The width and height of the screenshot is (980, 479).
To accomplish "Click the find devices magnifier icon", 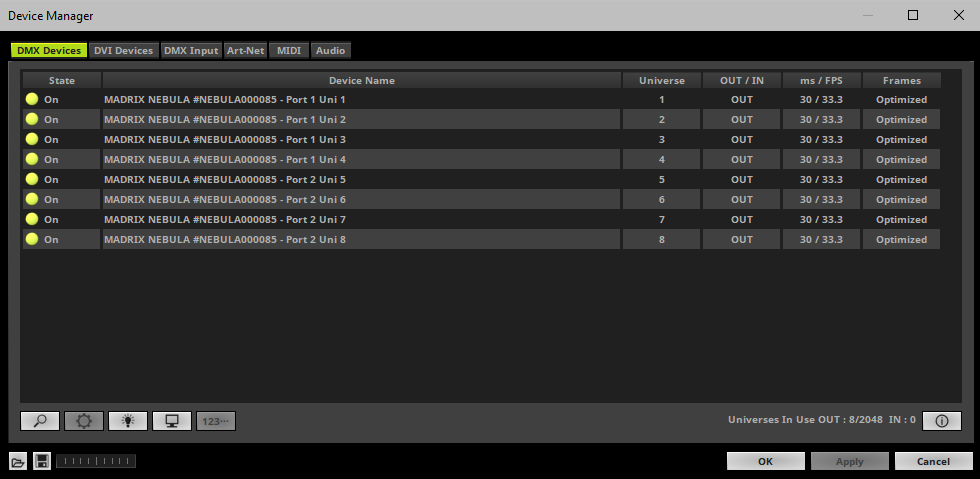I will pyautogui.click(x=40, y=421).
